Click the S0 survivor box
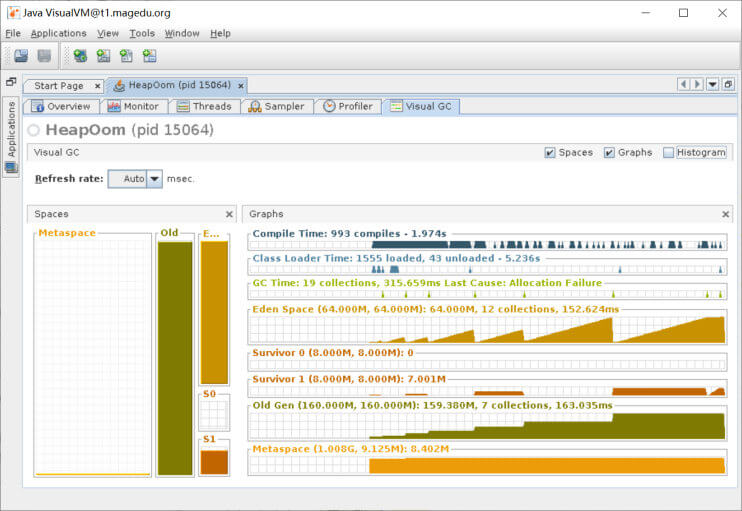The width and height of the screenshot is (742, 511). (214, 414)
